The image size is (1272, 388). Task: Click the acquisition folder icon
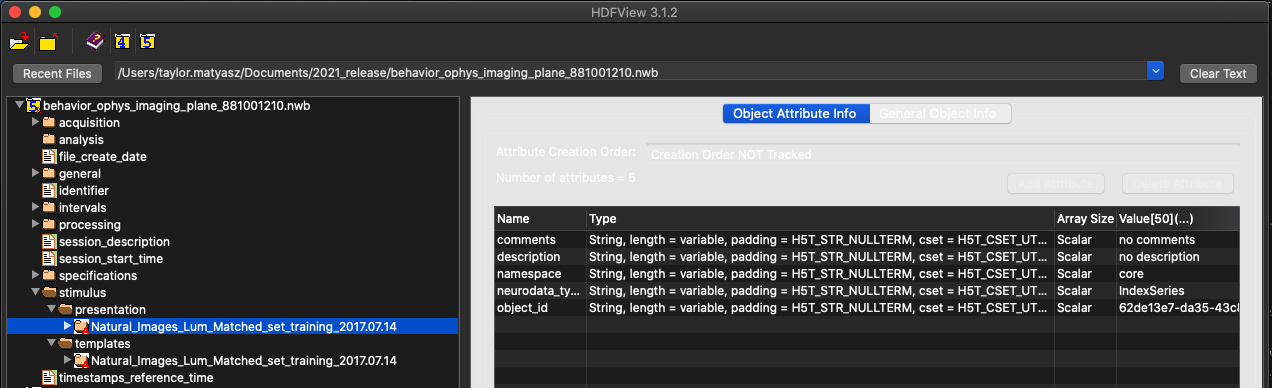click(49, 122)
